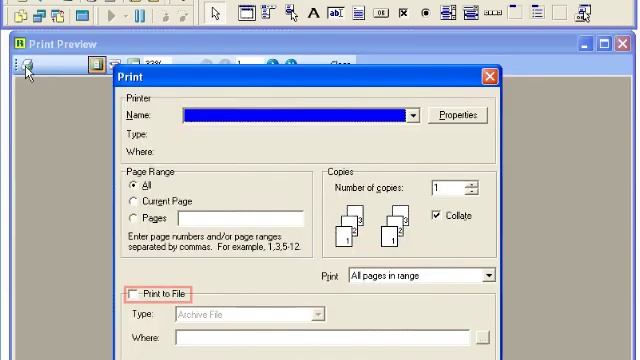Minimize the Print Preview window

coord(584,44)
